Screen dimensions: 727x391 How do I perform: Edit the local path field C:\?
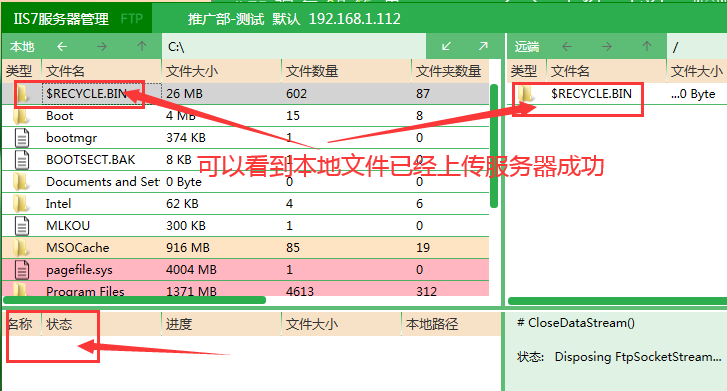pos(294,46)
